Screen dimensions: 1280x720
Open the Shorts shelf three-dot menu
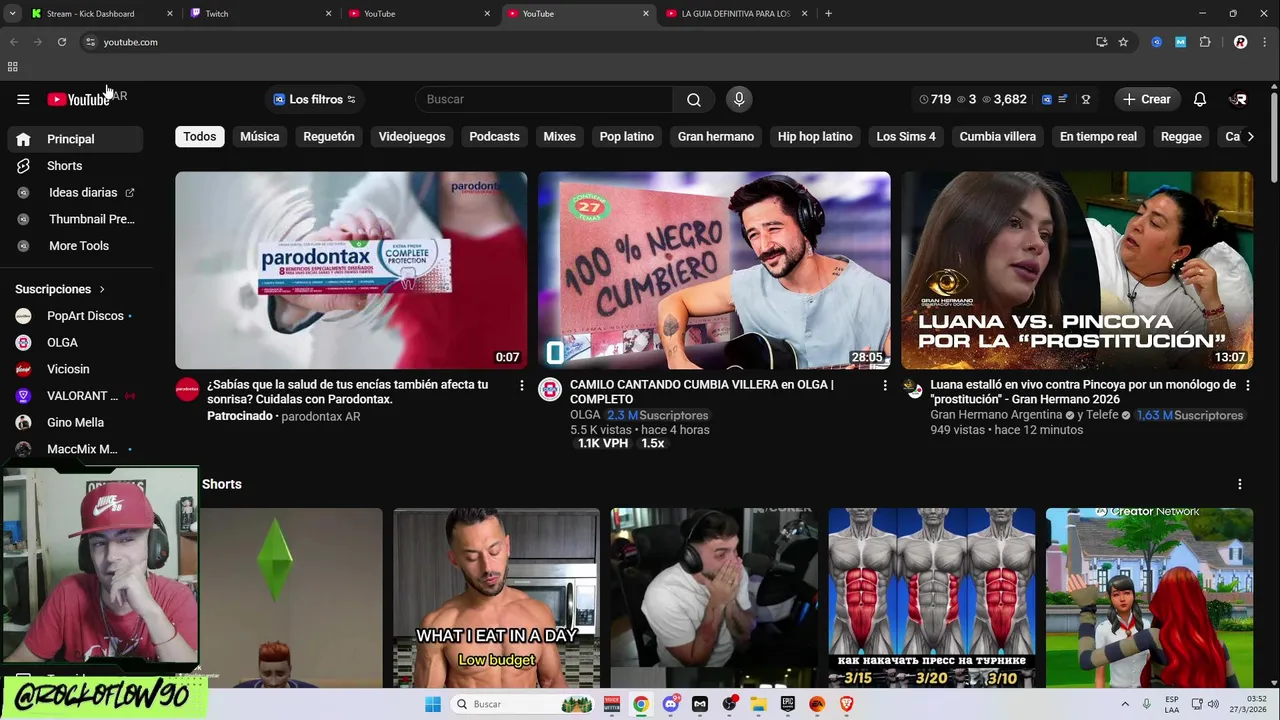coord(1240,484)
